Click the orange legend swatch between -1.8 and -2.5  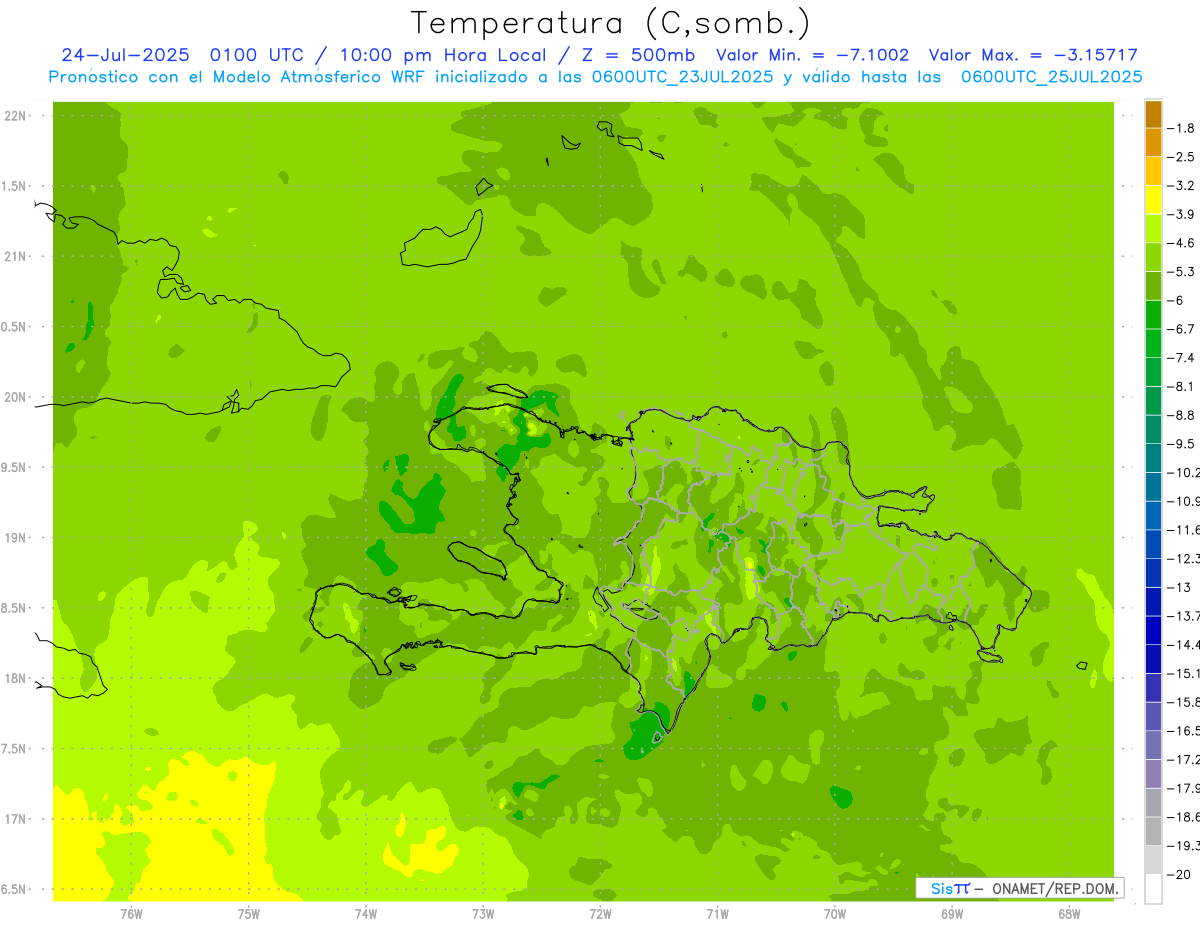click(1153, 143)
